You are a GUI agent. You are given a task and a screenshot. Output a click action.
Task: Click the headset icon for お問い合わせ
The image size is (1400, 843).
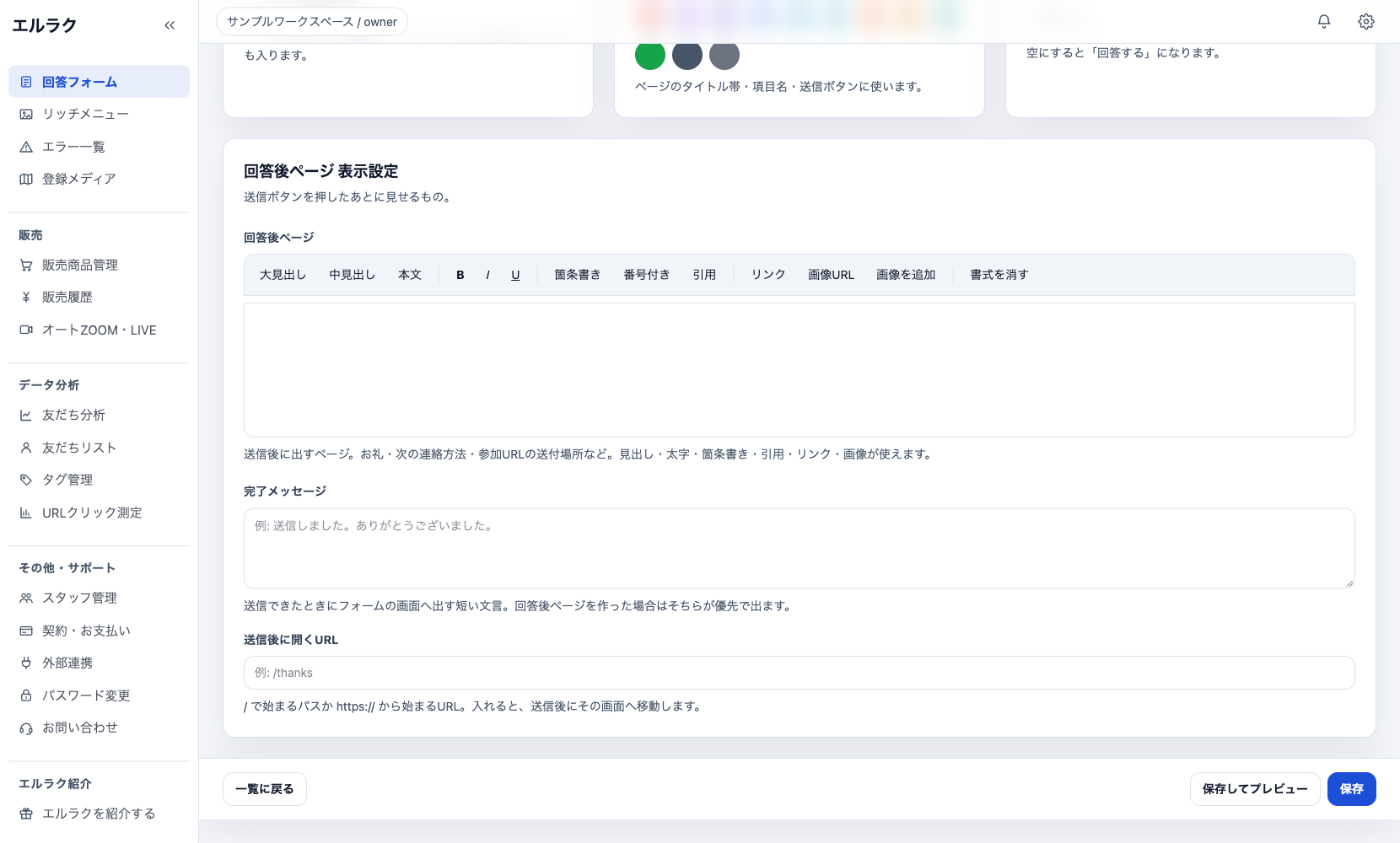pyautogui.click(x=26, y=728)
